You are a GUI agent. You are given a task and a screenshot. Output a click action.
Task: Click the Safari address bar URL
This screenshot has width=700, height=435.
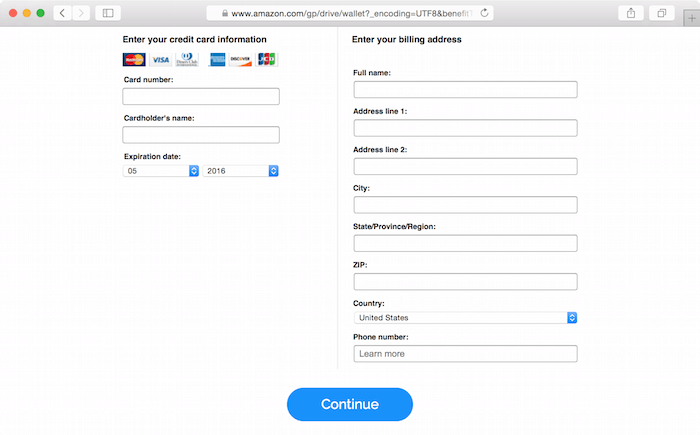[350, 13]
